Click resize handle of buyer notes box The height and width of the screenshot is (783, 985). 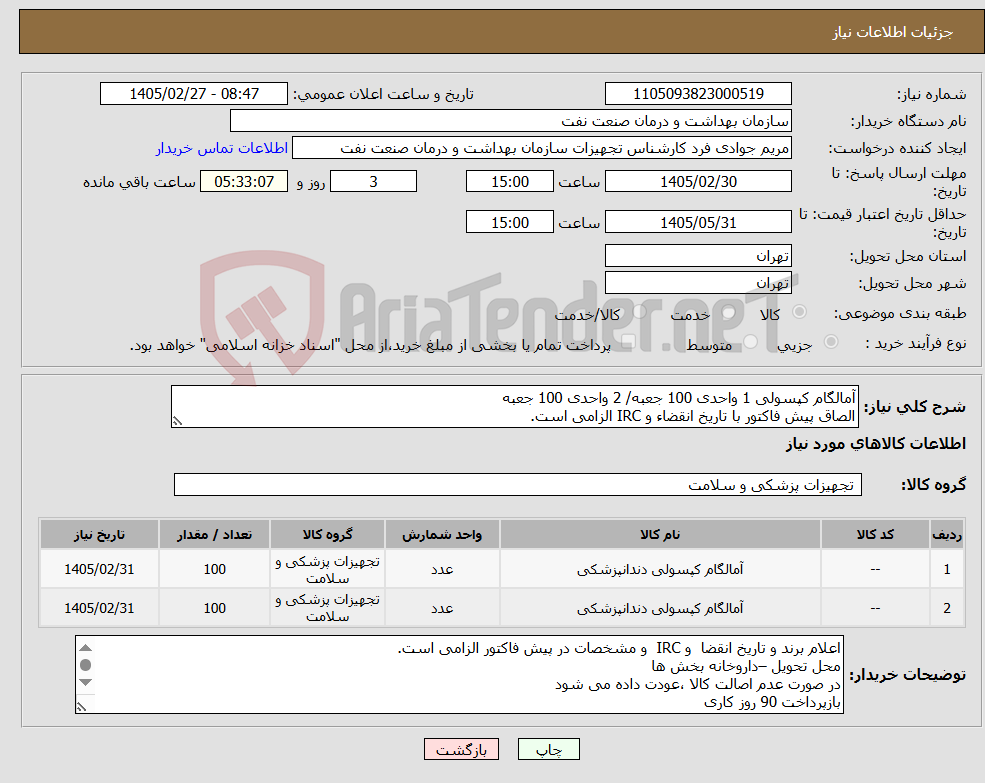tap(82, 706)
